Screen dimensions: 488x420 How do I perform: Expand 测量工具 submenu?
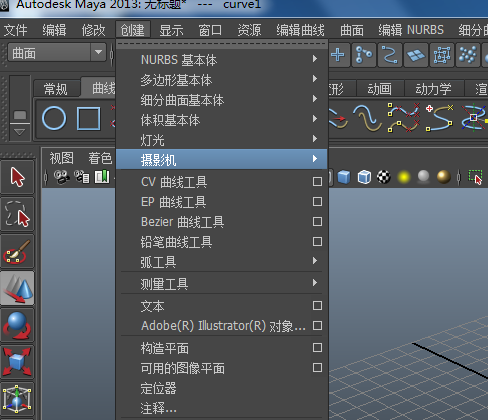[x=222, y=284]
